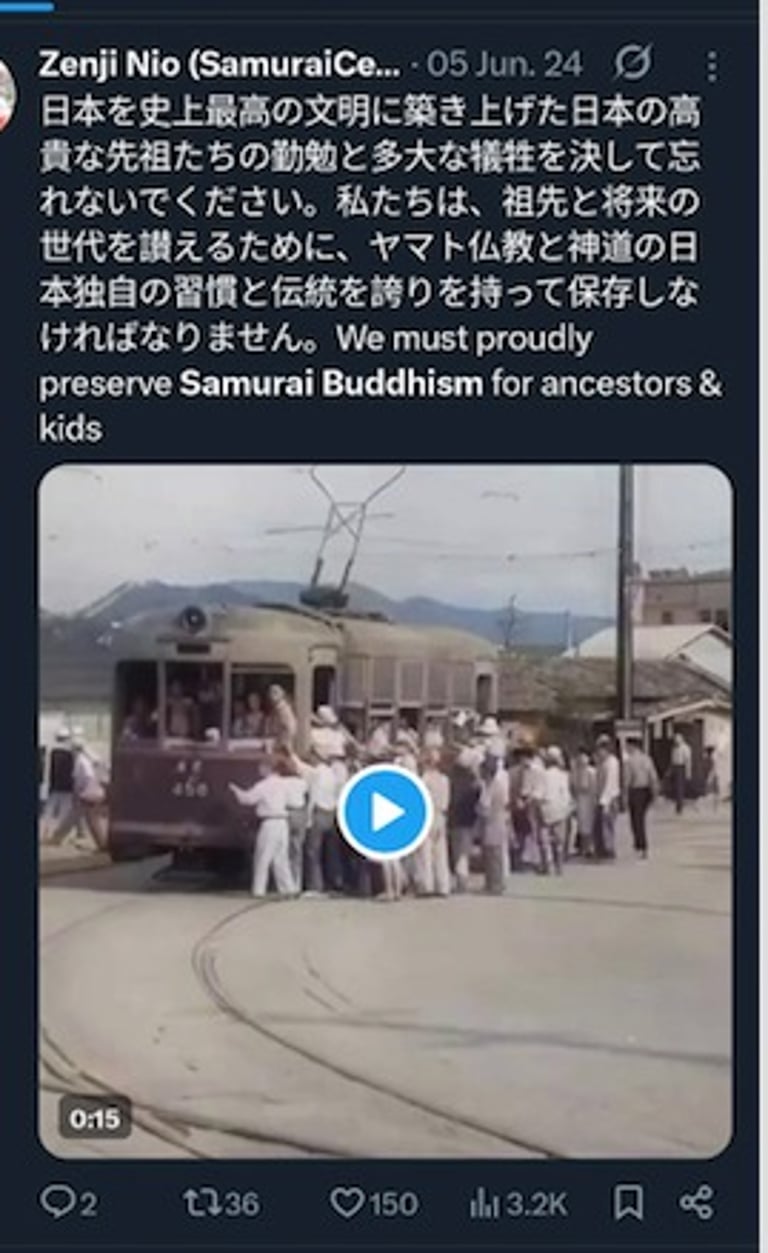Click the 2 replies count

coord(87,1204)
